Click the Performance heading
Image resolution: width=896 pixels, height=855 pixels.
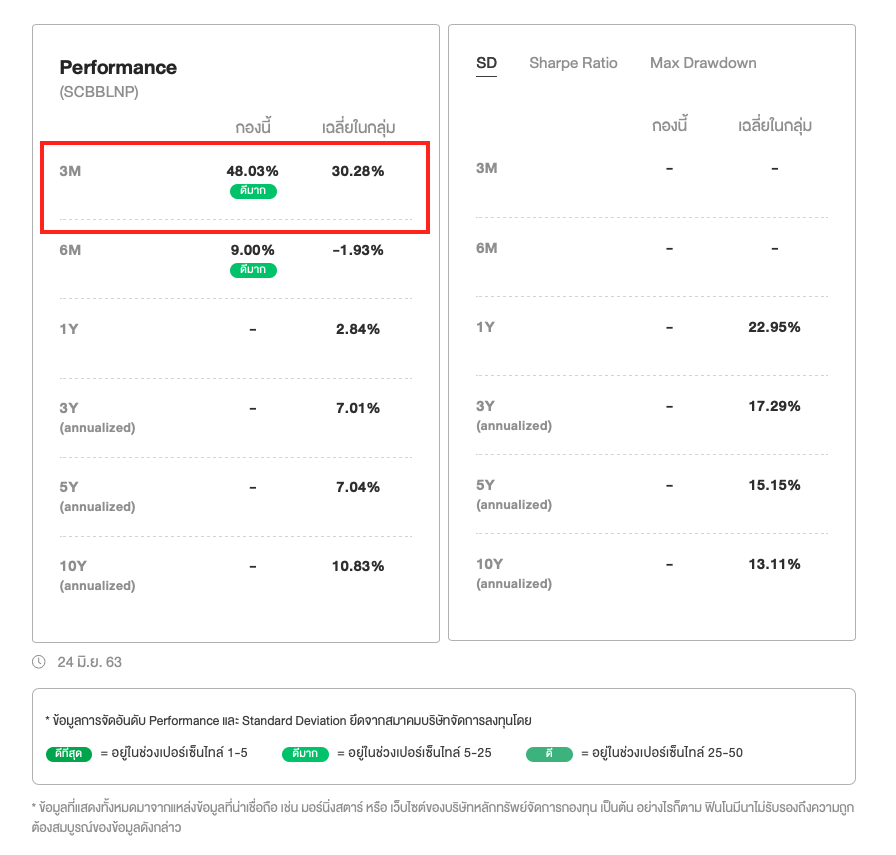pos(118,68)
